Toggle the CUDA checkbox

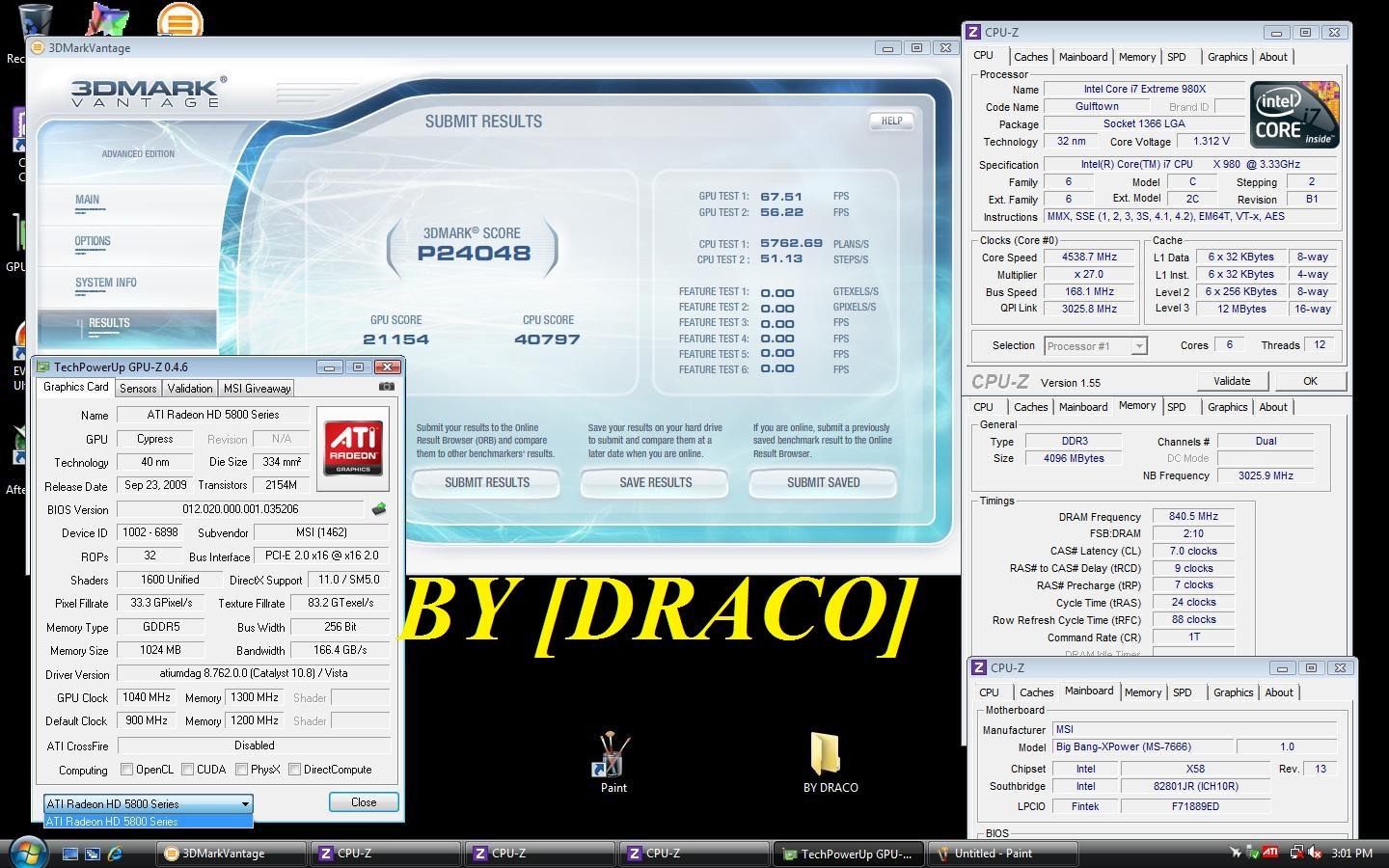187,770
